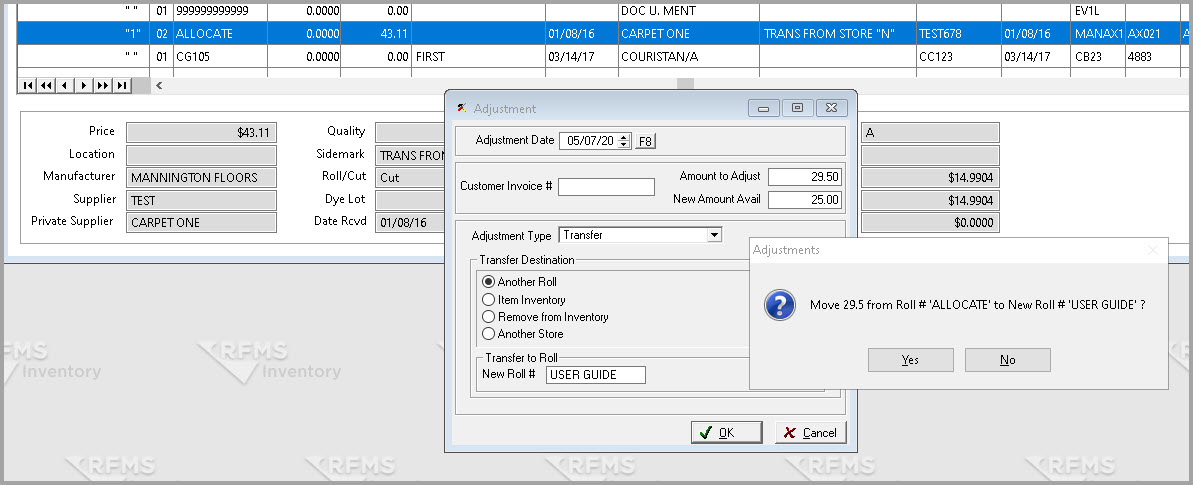
Task: Click the FIRST cell in CG105 row
Action: click(477, 56)
